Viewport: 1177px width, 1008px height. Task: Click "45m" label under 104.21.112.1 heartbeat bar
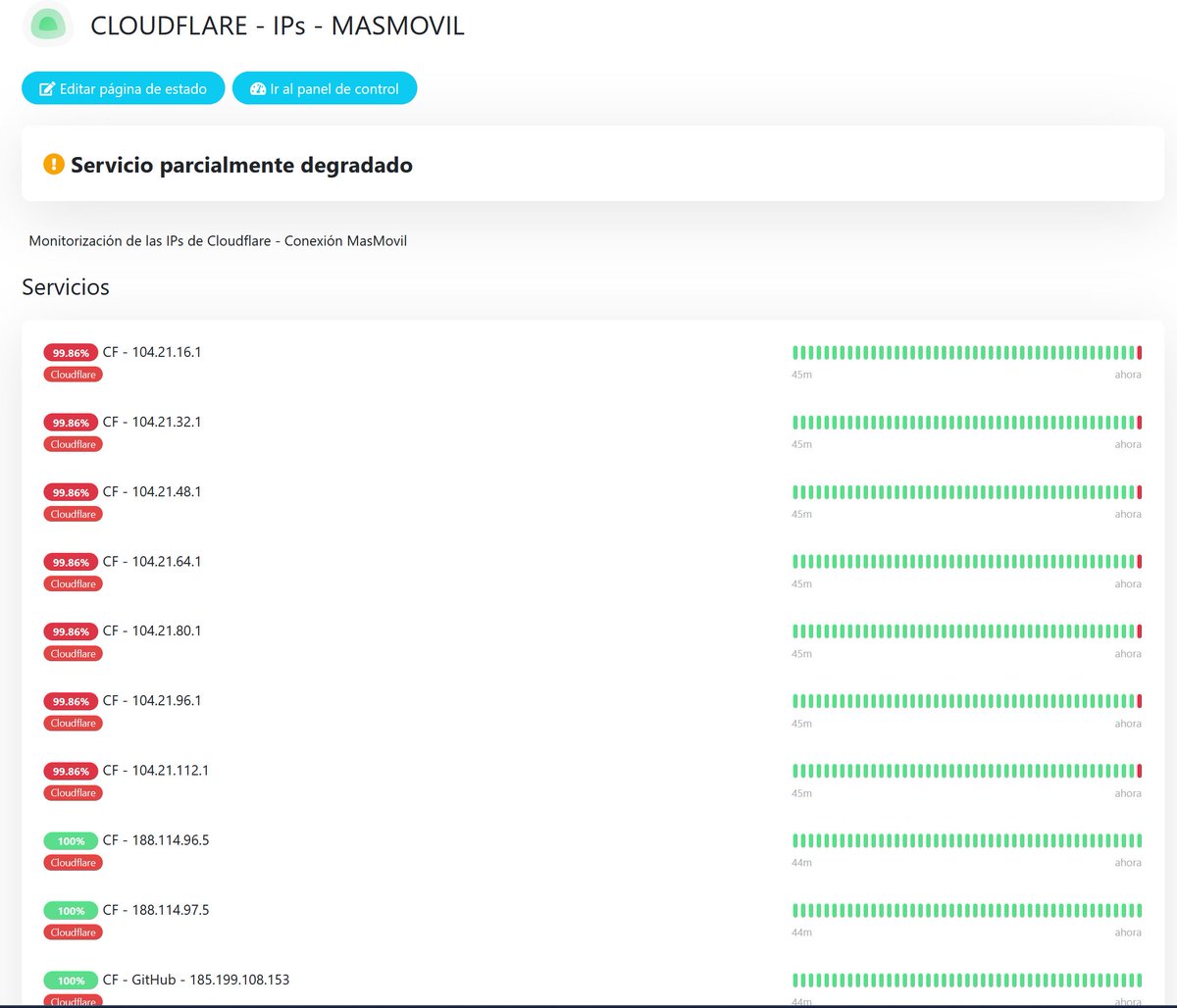point(801,792)
